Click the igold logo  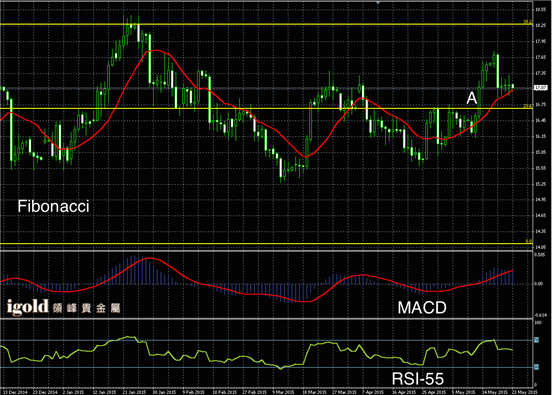(x=27, y=307)
